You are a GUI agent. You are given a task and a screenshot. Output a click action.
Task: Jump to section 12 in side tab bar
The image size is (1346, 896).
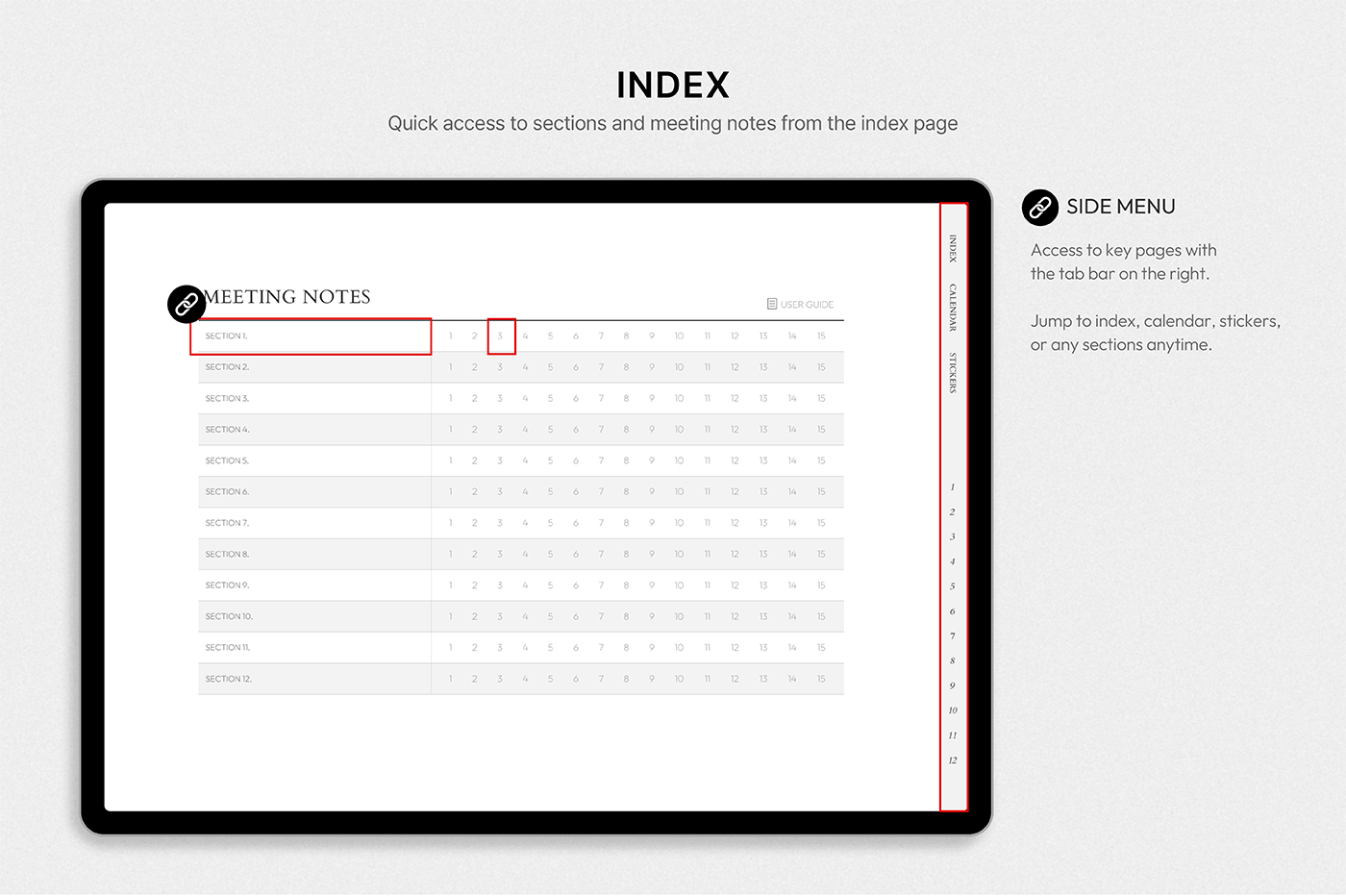953,760
